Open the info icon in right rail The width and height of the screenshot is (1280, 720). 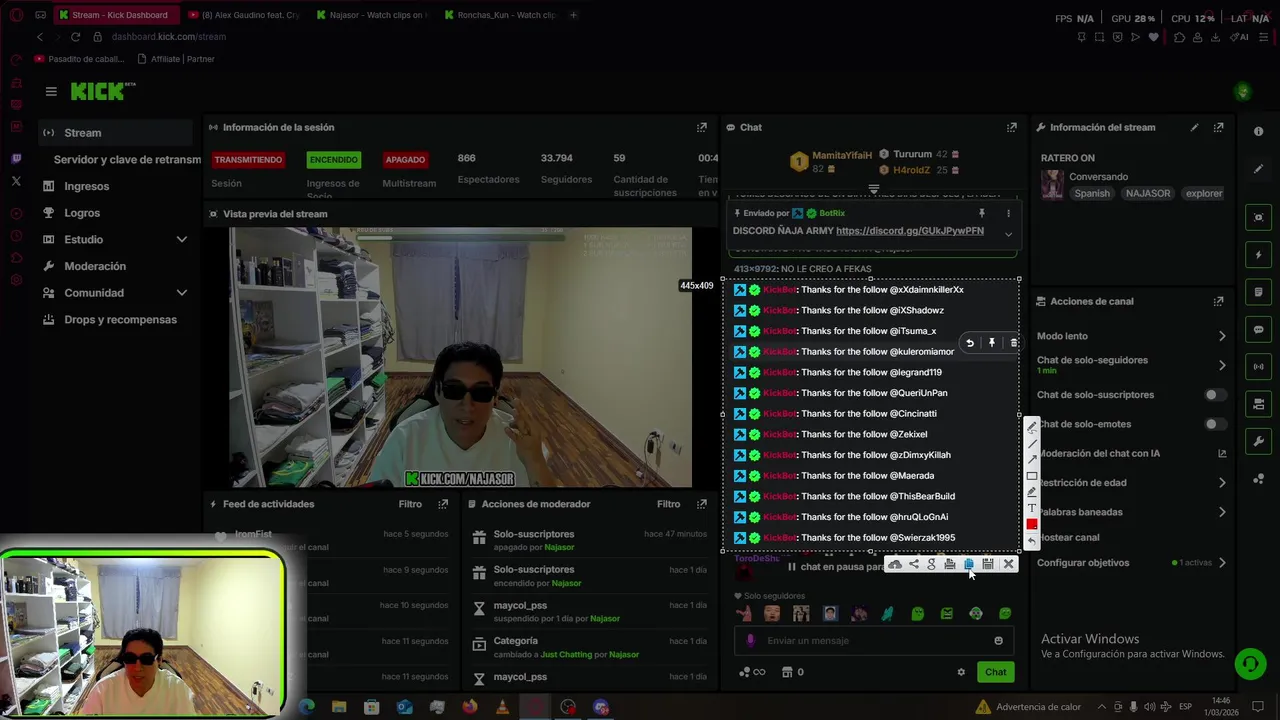pos(1258,132)
